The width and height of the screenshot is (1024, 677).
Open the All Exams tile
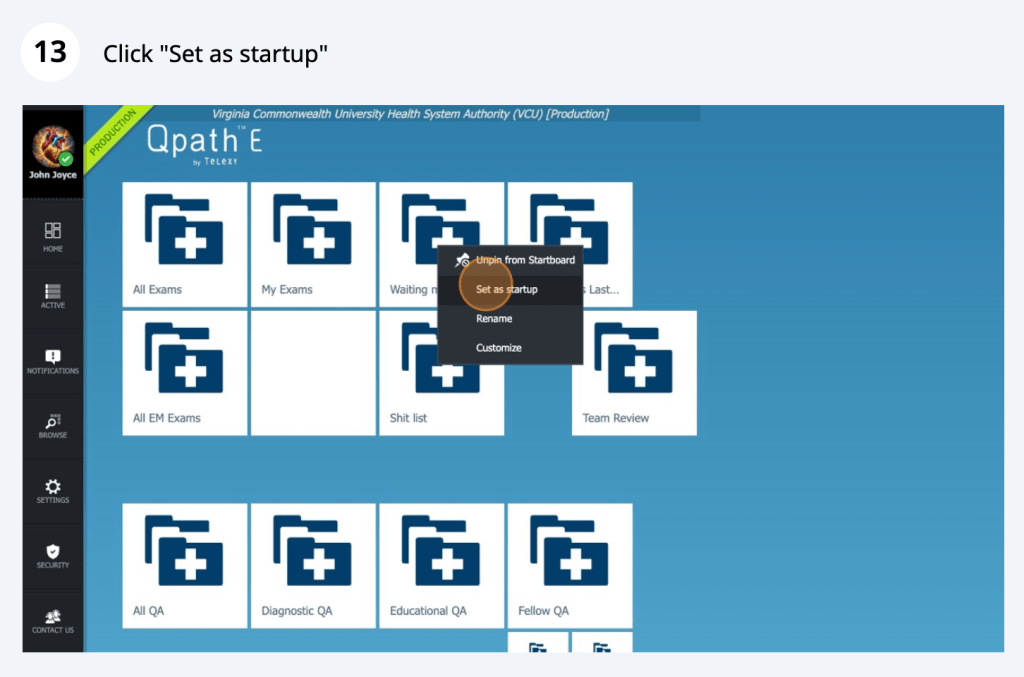[184, 244]
